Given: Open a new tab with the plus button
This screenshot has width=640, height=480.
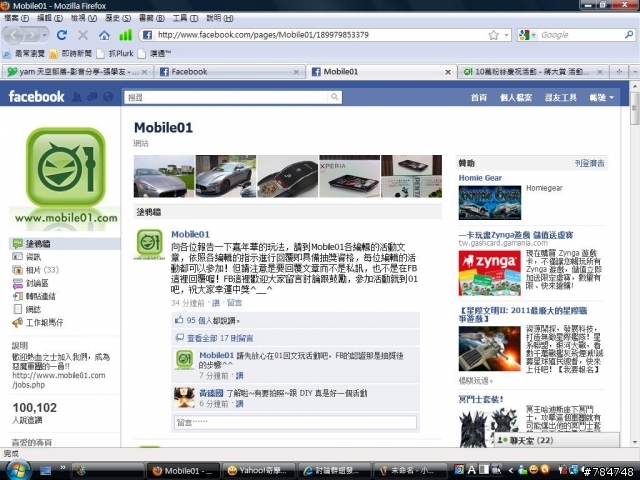Looking at the screenshot, I should coord(619,72).
